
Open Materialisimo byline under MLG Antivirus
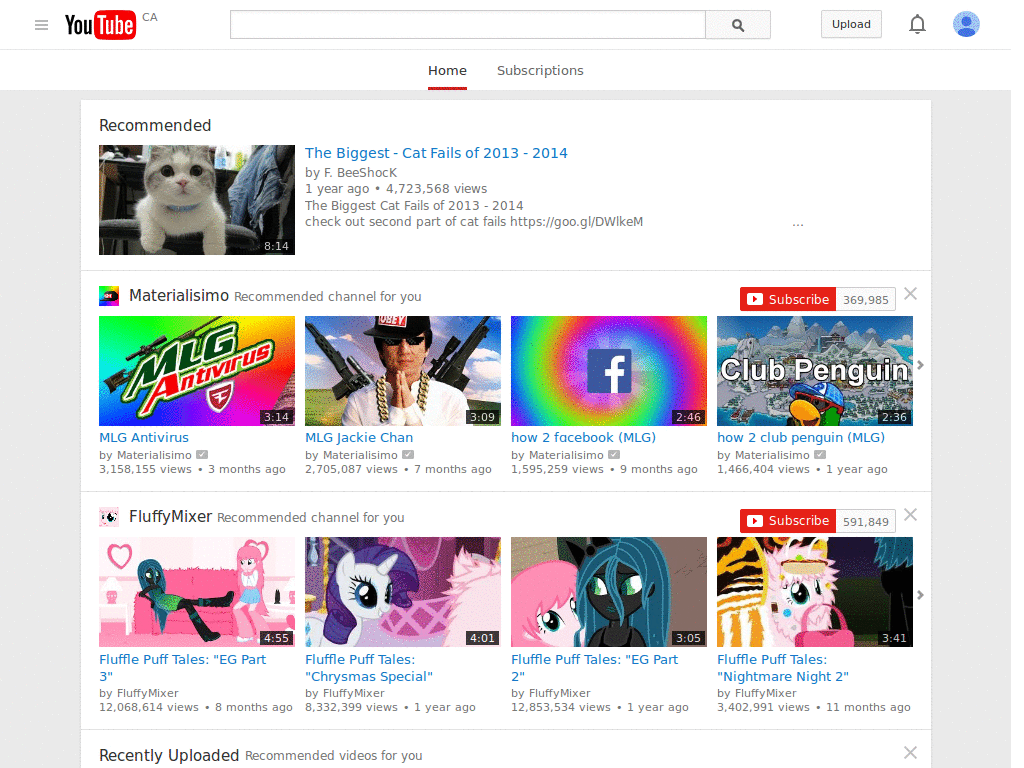[x=154, y=455]
